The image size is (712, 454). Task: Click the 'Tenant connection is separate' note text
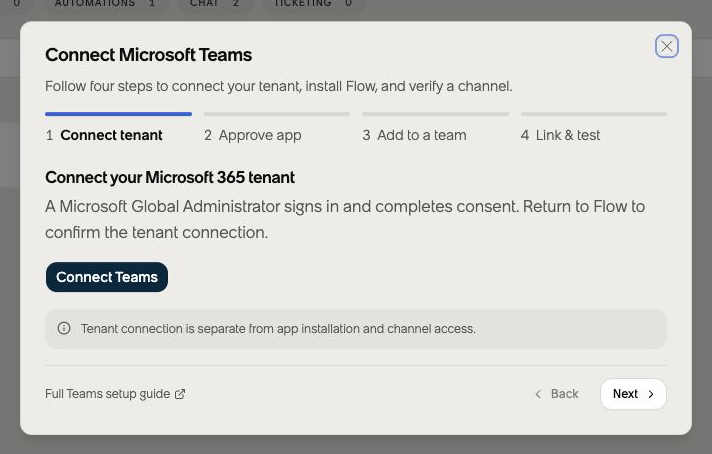(x=278, y=329)
